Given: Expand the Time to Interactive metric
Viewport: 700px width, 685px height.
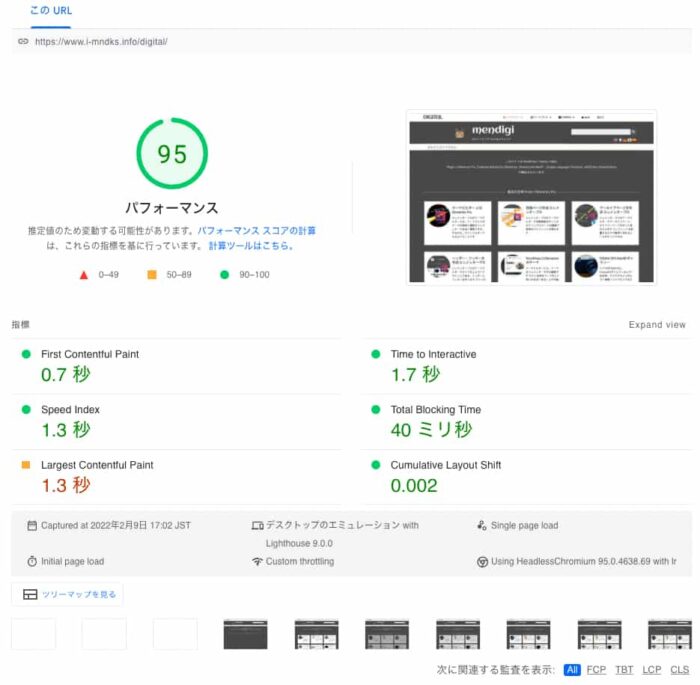Looking at the screenshot, I should click(526, 366).
